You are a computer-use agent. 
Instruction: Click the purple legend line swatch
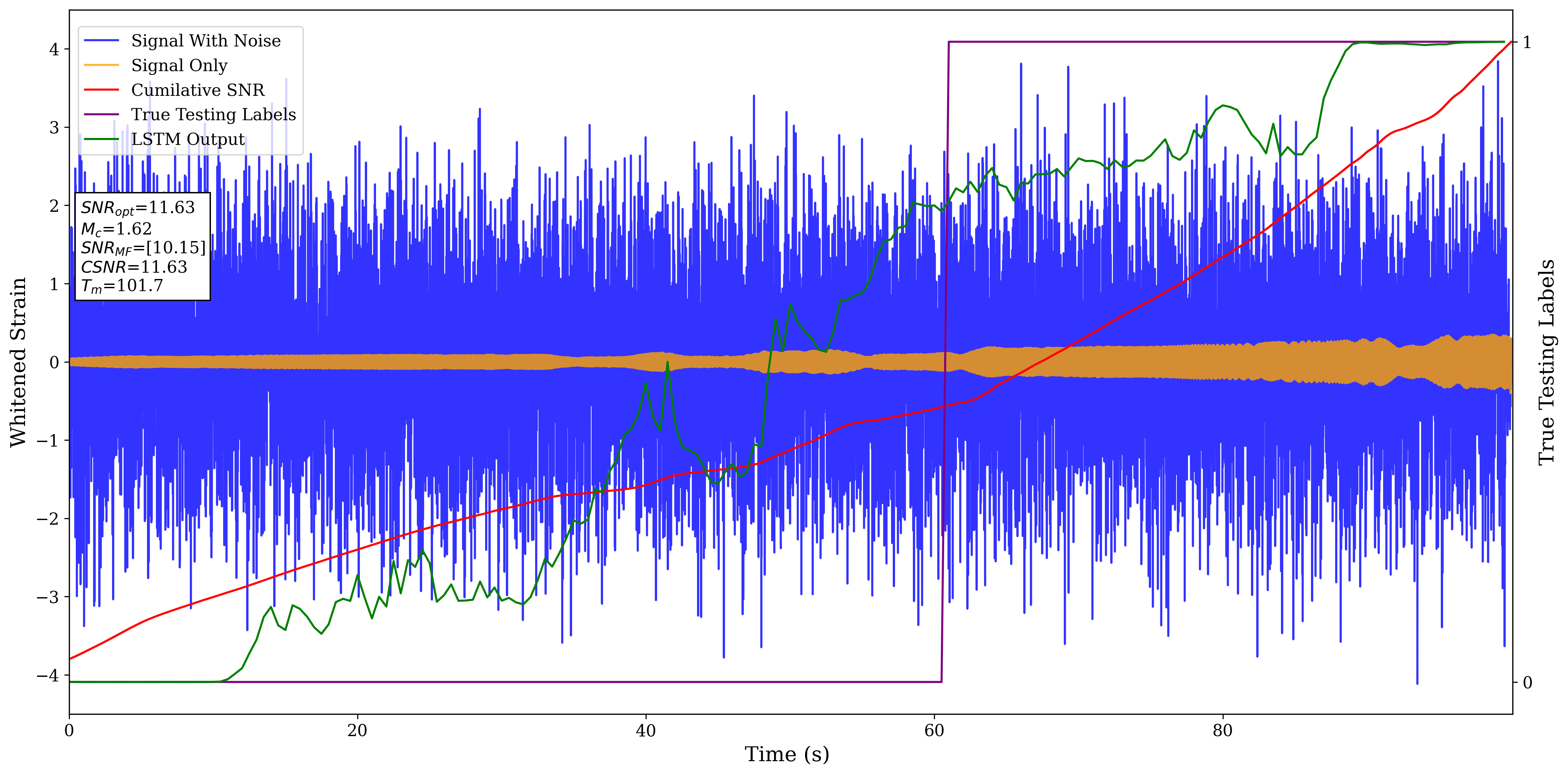(101, 114)
